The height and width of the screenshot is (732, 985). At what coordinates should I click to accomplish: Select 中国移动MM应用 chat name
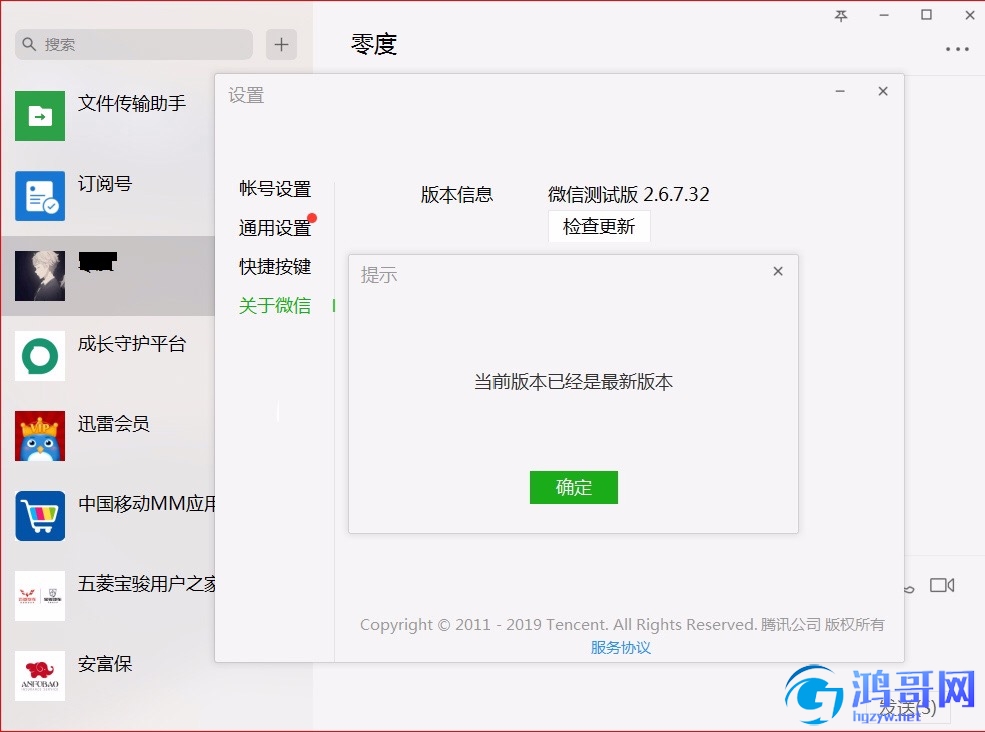click(x=147, y=503)
